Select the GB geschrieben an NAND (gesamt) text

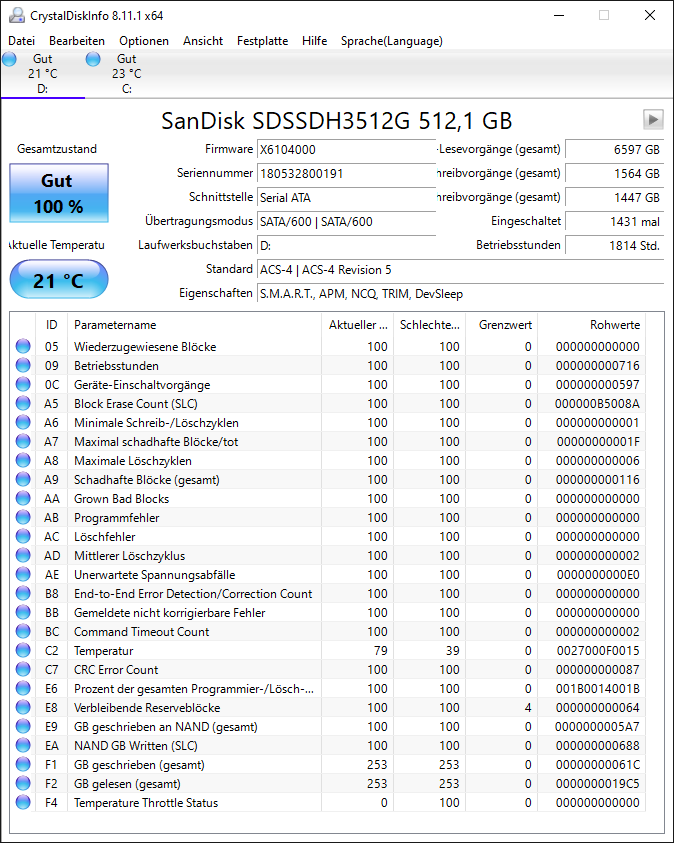[166, 726]
